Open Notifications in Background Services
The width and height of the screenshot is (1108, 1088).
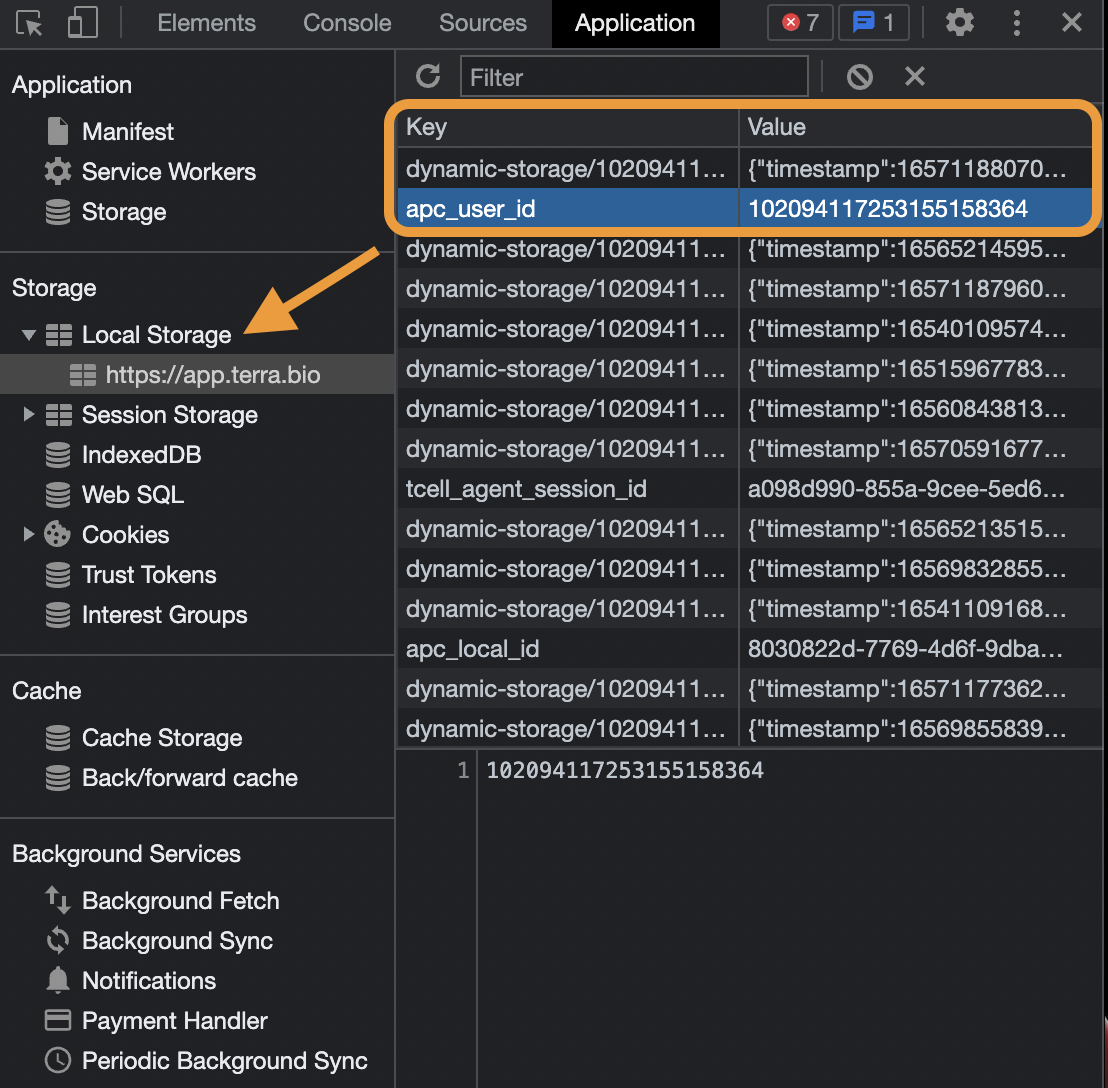(148, 981)
